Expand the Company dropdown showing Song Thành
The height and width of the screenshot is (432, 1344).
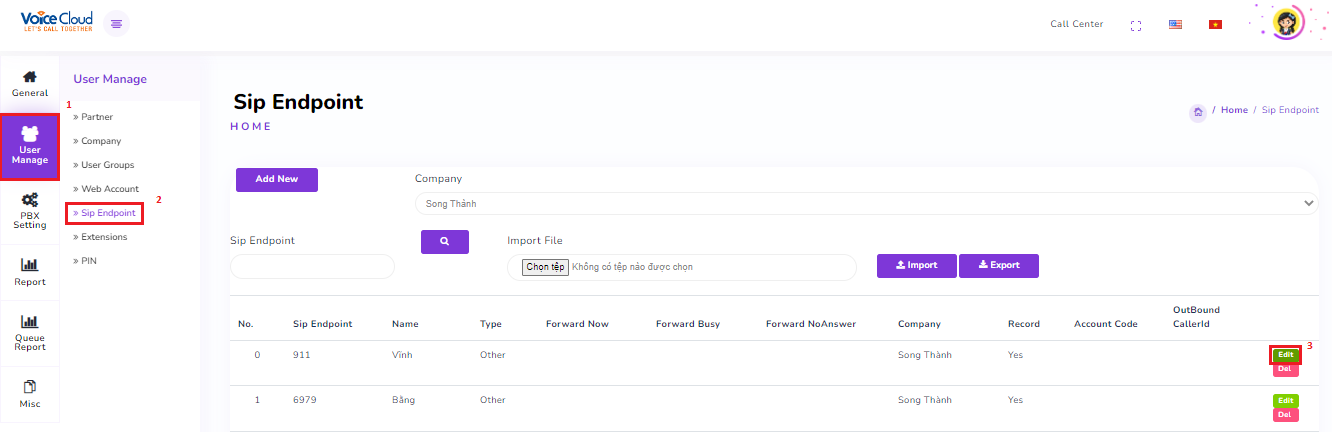tap(866, 204)
